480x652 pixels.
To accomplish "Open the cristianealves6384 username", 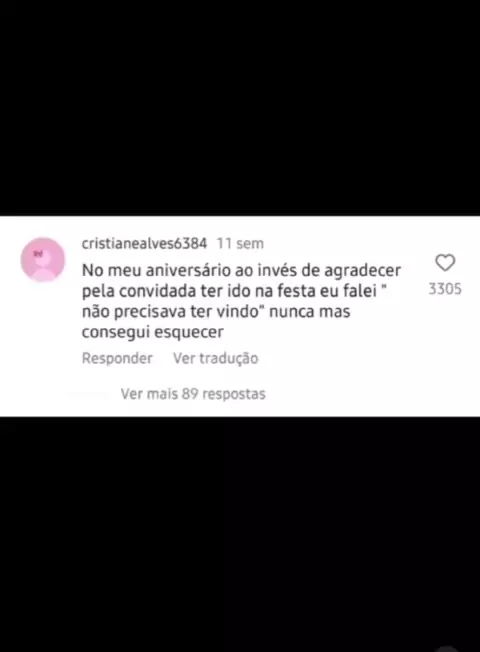I will 144,243.
